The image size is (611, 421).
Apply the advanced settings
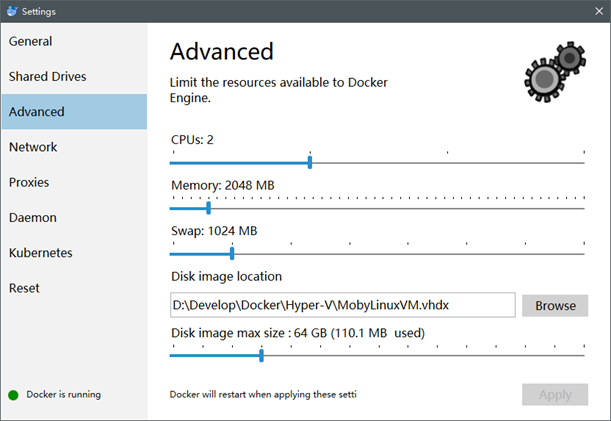[x=555, y=394]
